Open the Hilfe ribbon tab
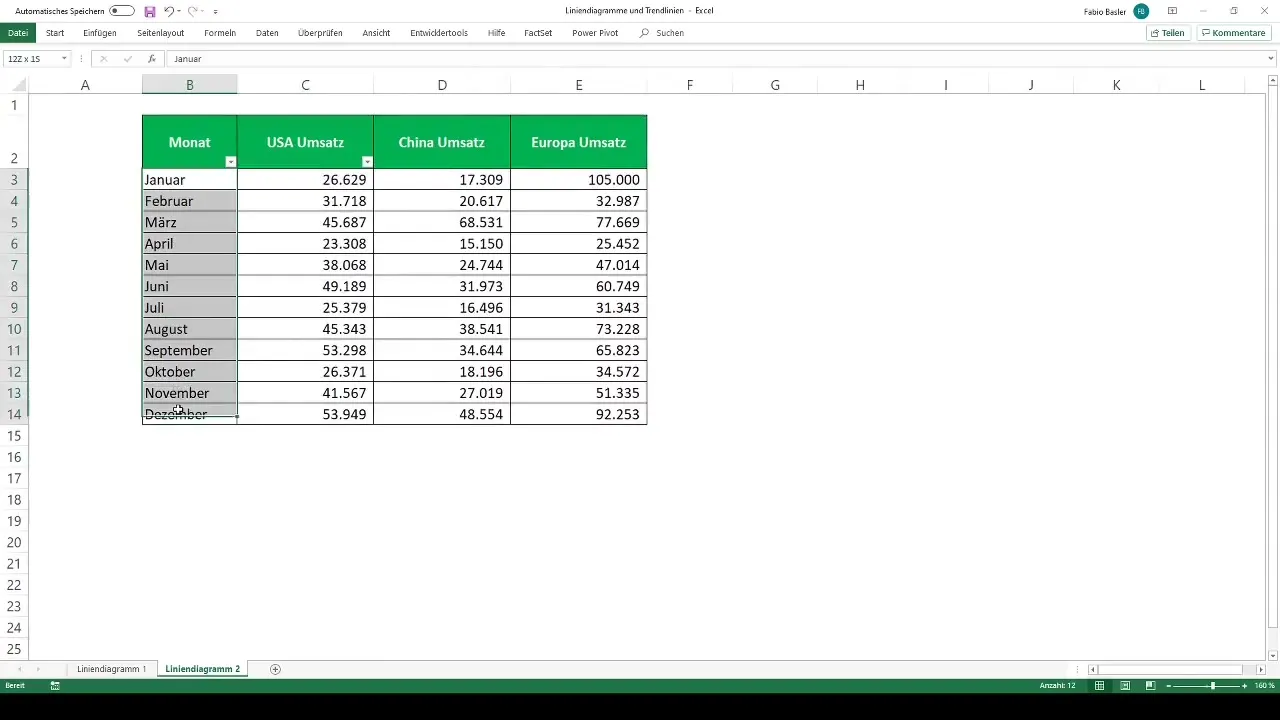Viewport: 1280px width, 720px height. click(496, 33)
